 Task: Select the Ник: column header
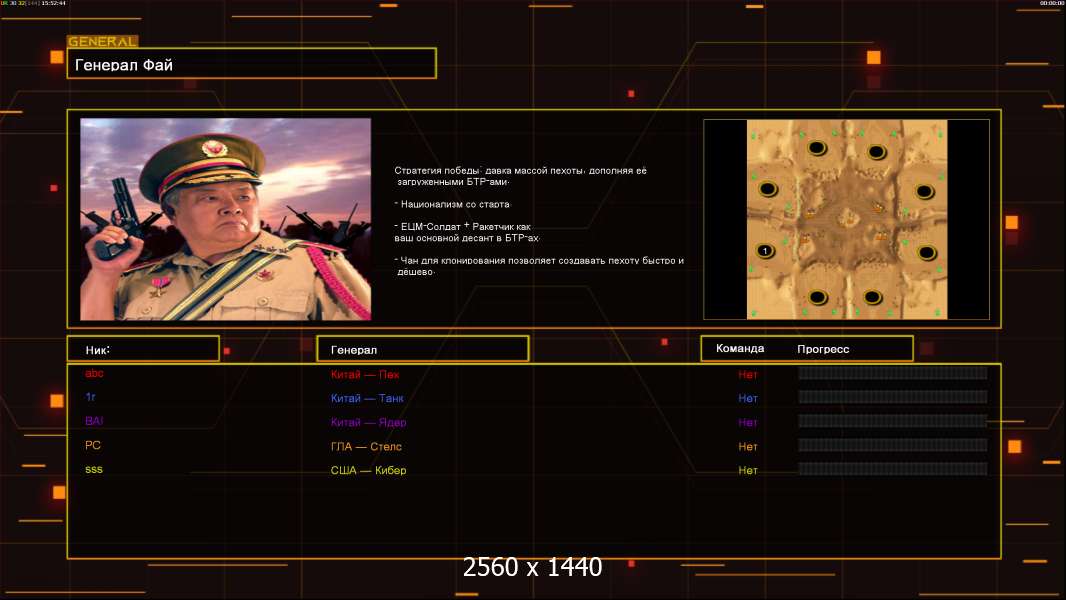pos(142,349)
